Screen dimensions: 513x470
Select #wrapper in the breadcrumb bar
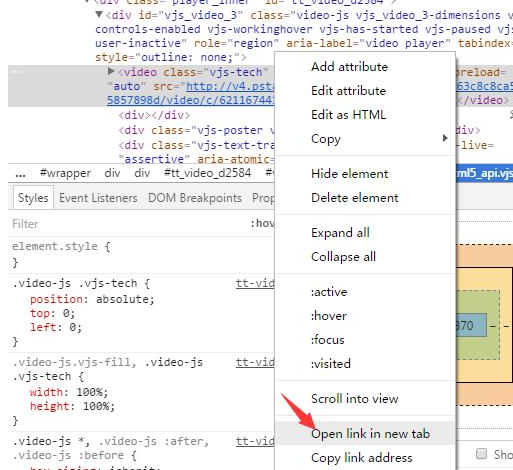tap(65, 173)
